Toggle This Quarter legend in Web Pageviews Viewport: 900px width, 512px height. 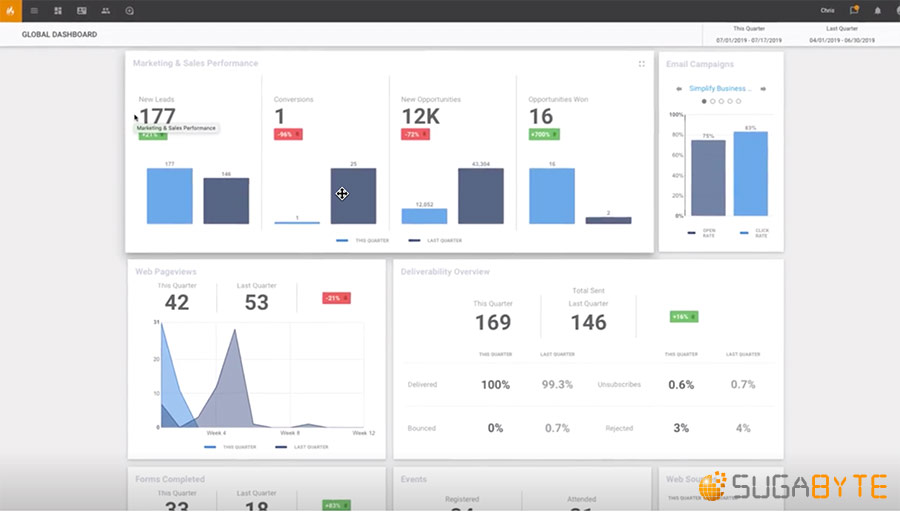(x=230, y=447)
